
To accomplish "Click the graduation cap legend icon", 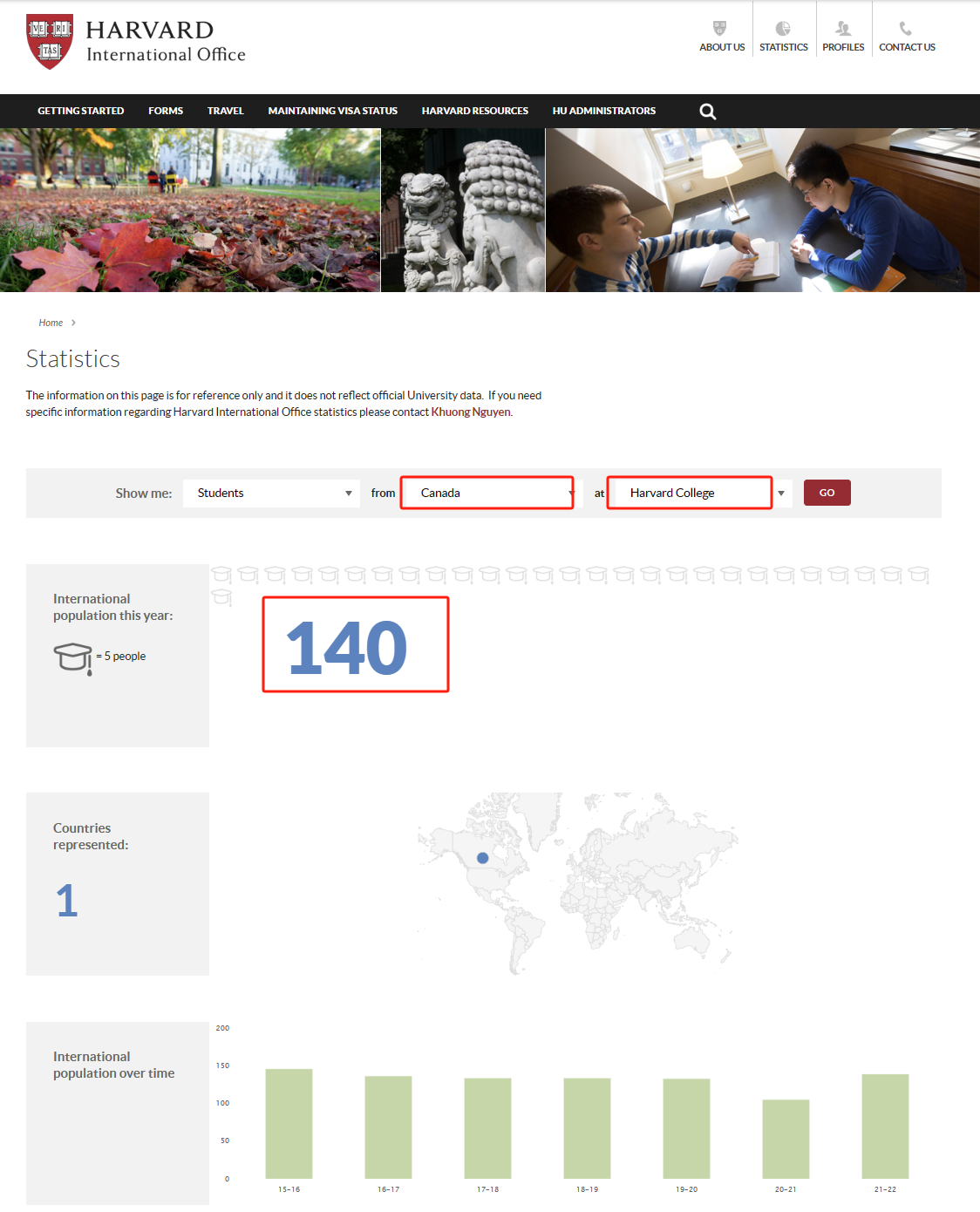I will 73,657.
